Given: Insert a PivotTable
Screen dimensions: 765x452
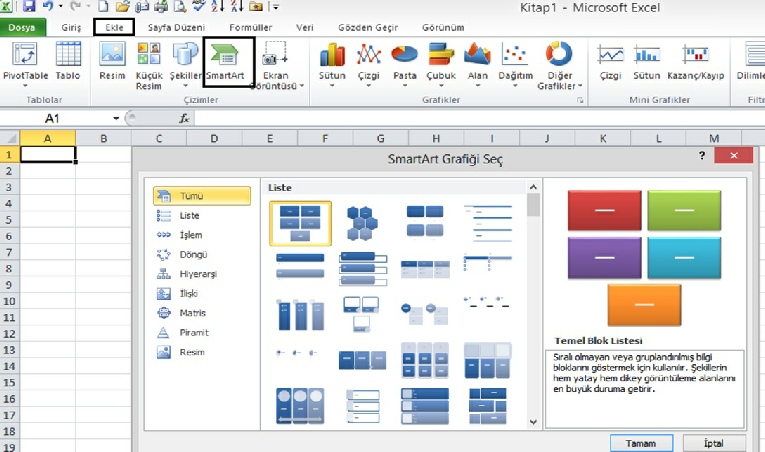Looking at the screenshot, I should pyautogui.click(x=25, y=63).
